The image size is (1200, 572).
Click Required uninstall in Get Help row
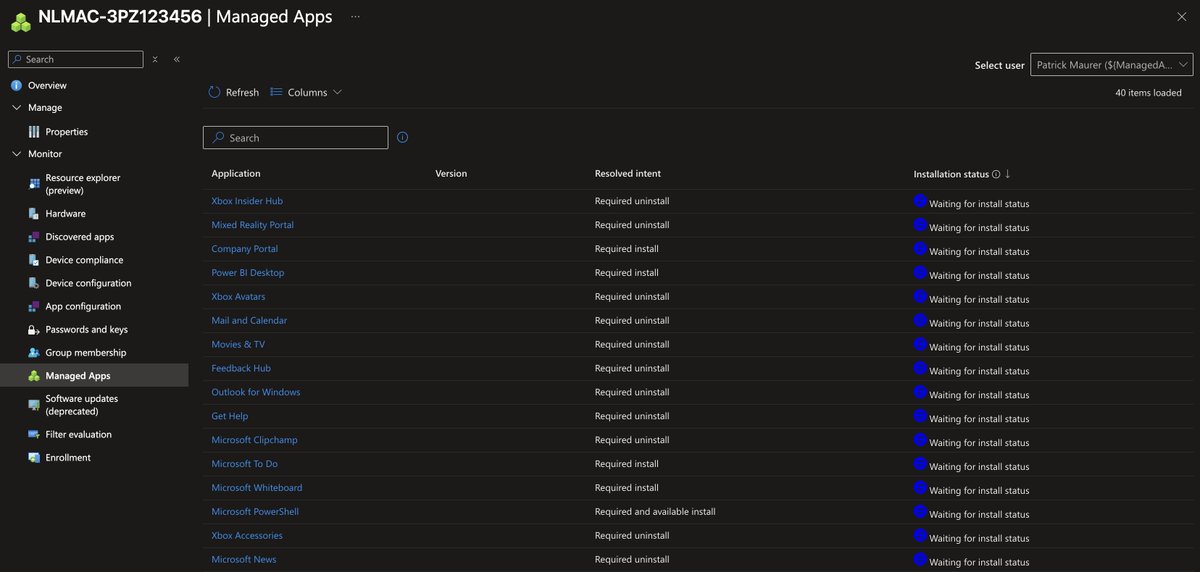[x=632, y=416]
